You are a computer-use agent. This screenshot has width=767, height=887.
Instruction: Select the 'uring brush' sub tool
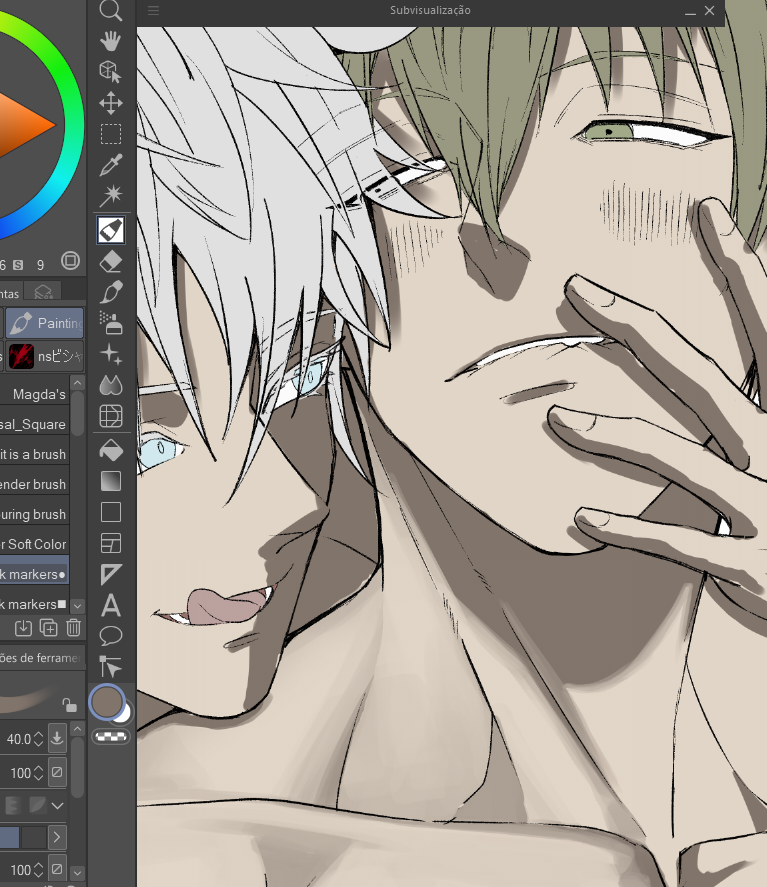pyautogui.click(x=35, y=514)
